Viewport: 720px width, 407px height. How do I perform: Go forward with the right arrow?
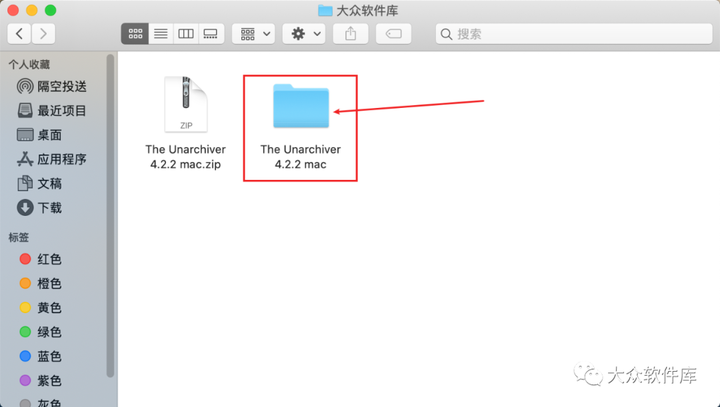[x=43, y=34]
